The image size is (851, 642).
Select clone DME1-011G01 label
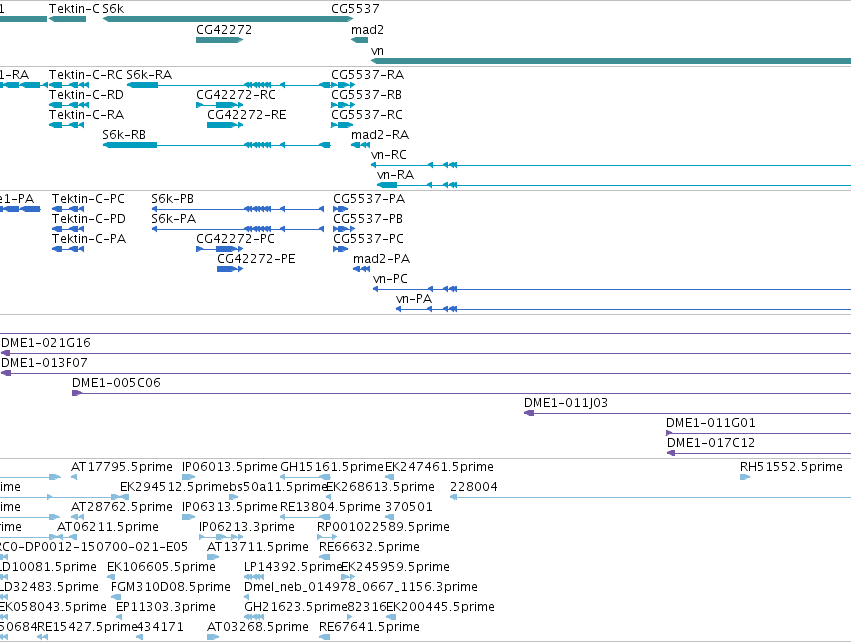[711, 423]
